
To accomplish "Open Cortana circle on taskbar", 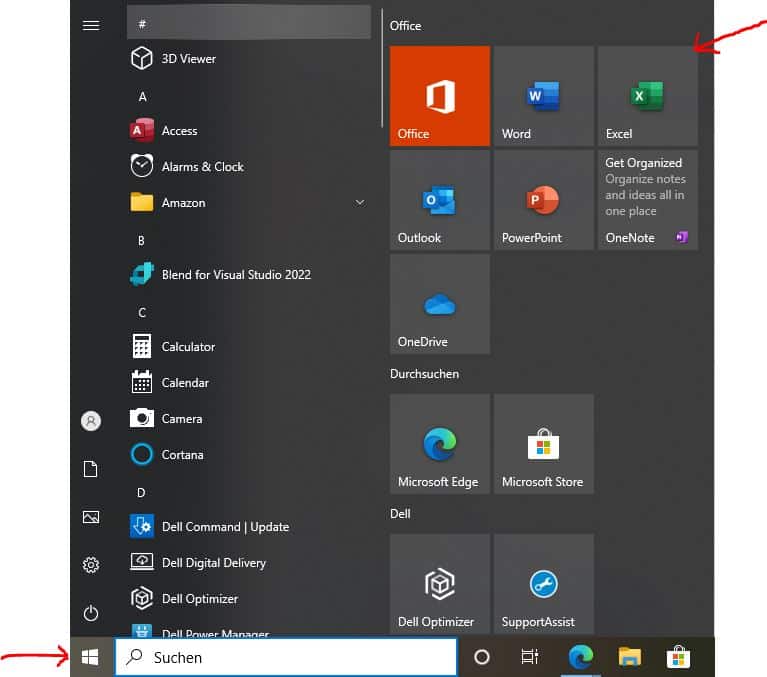I will click(x=482, y=657).
